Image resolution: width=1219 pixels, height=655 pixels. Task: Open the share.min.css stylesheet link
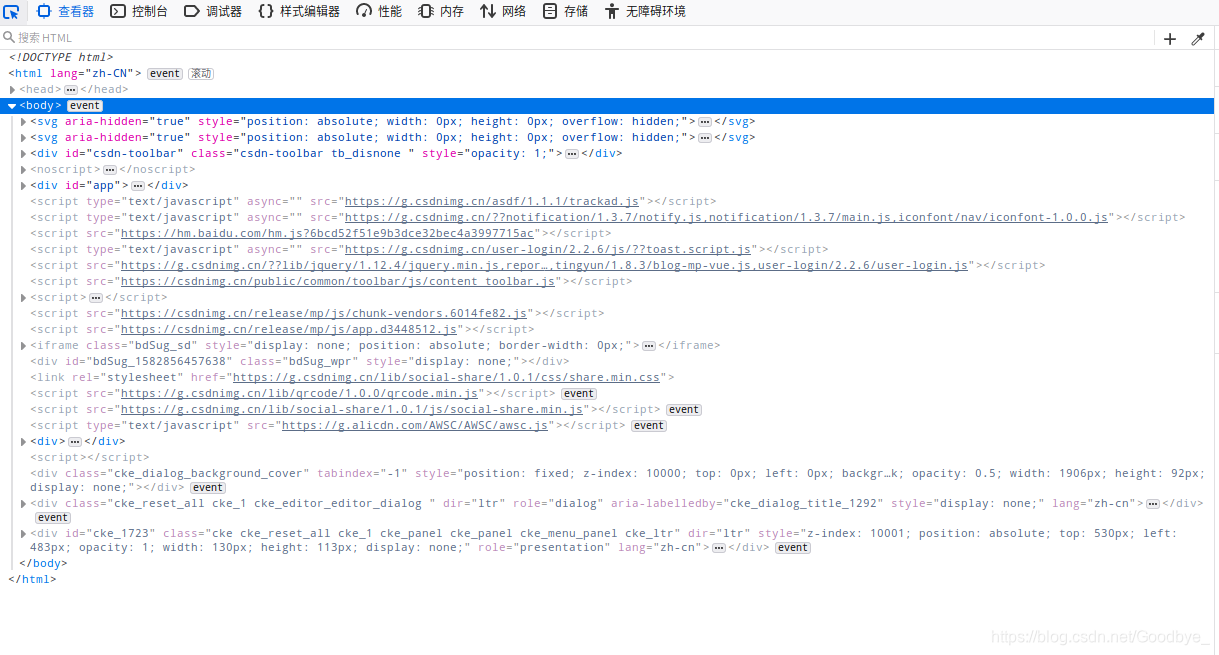point(447,378)
